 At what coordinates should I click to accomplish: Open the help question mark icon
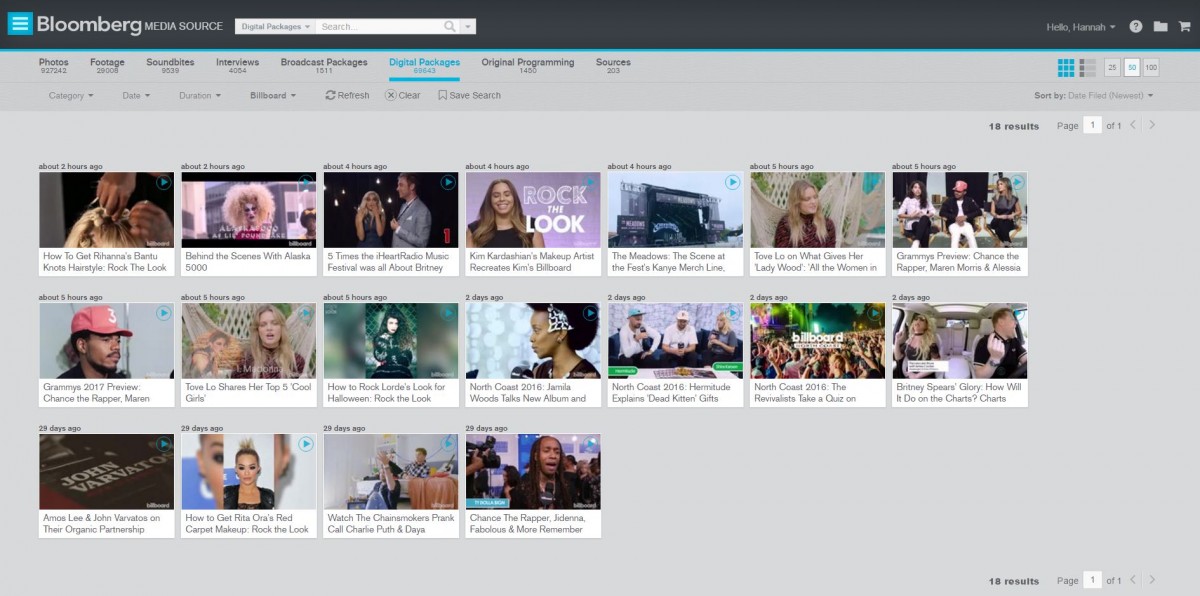point(1136,27)
